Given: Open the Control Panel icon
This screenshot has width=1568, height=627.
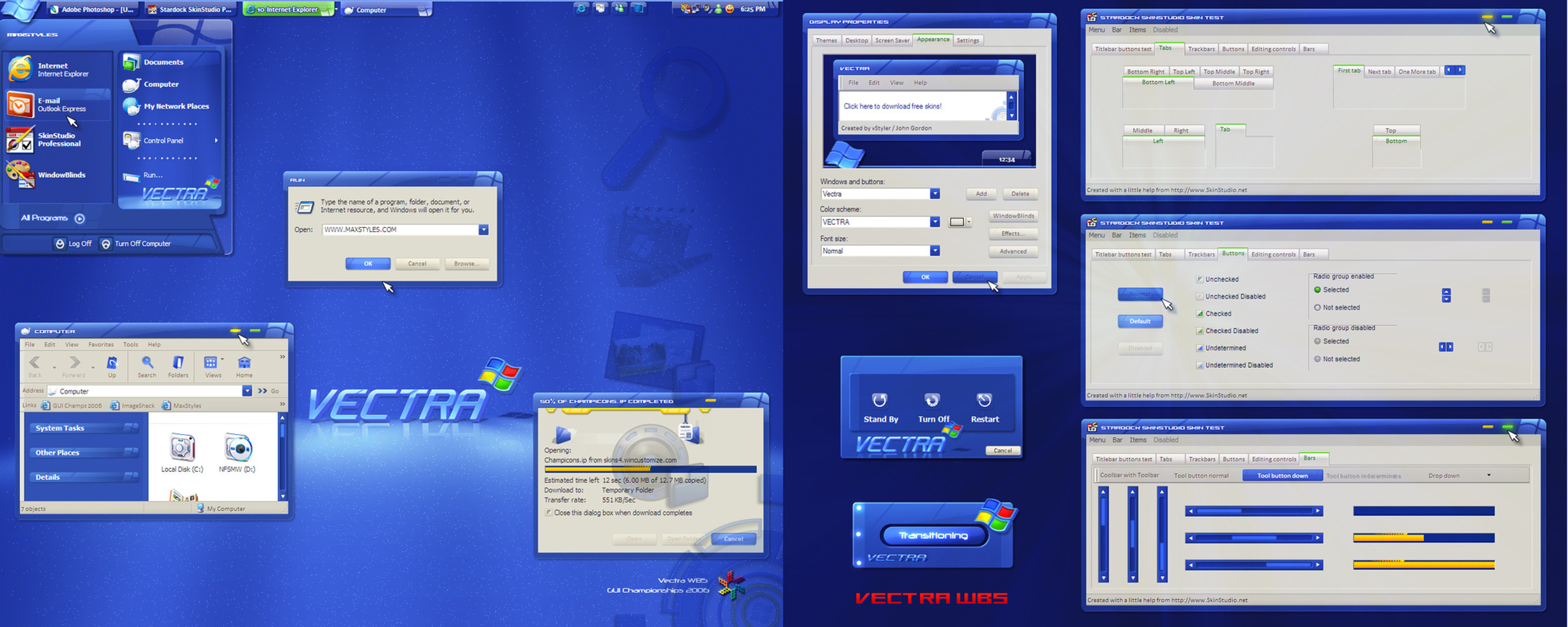Looking at the screenshot, I should [x=130, y=140].
